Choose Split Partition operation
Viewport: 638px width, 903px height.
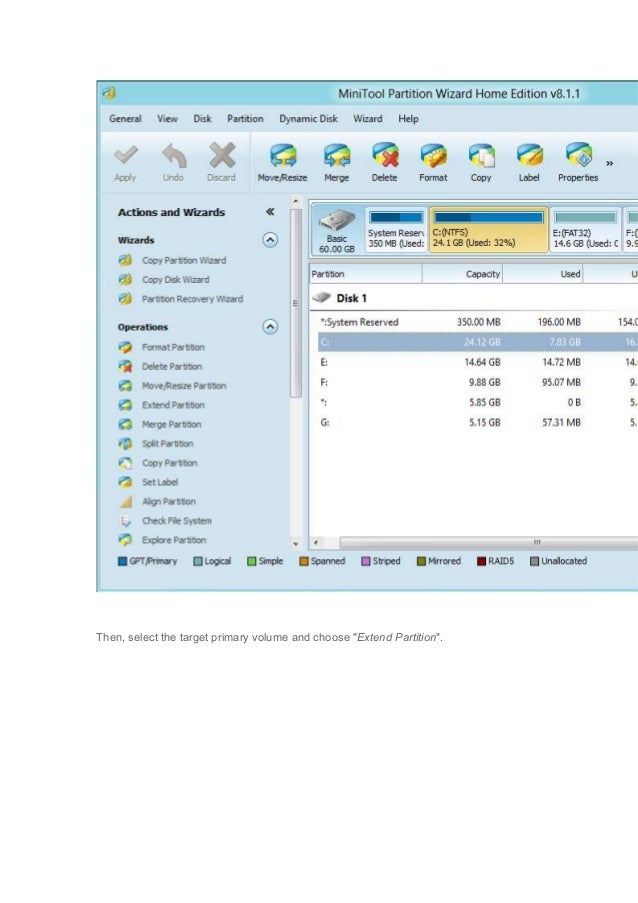(168, 443)
